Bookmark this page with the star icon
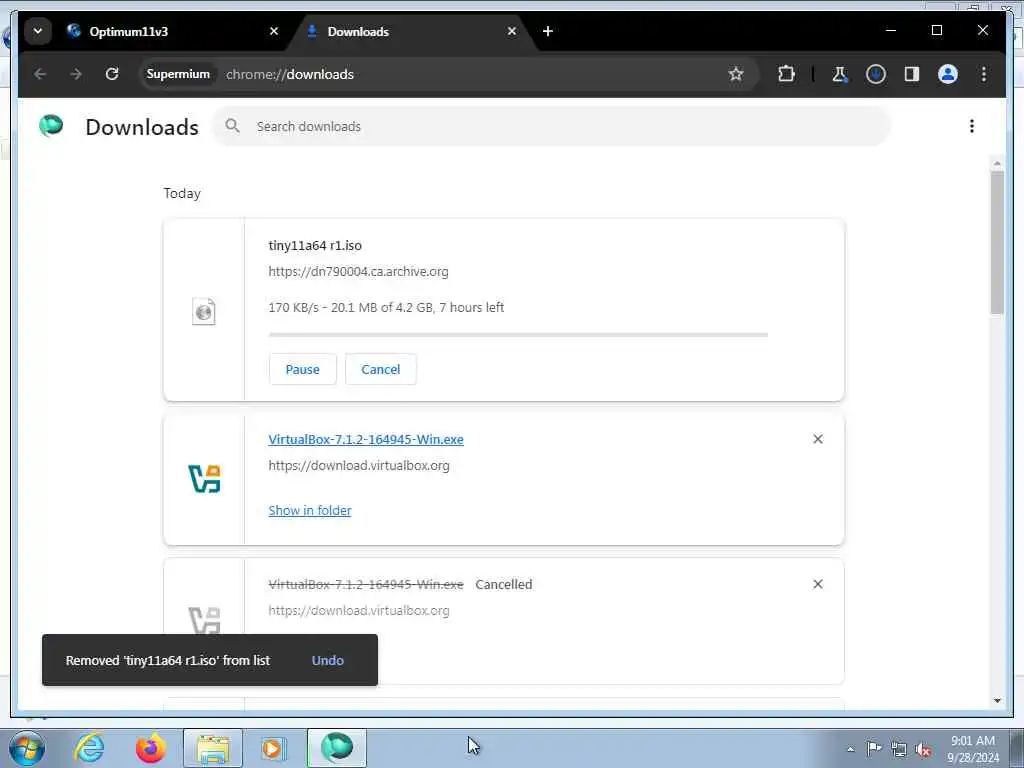Screen dimensions: 1024x768 point(736,74)
